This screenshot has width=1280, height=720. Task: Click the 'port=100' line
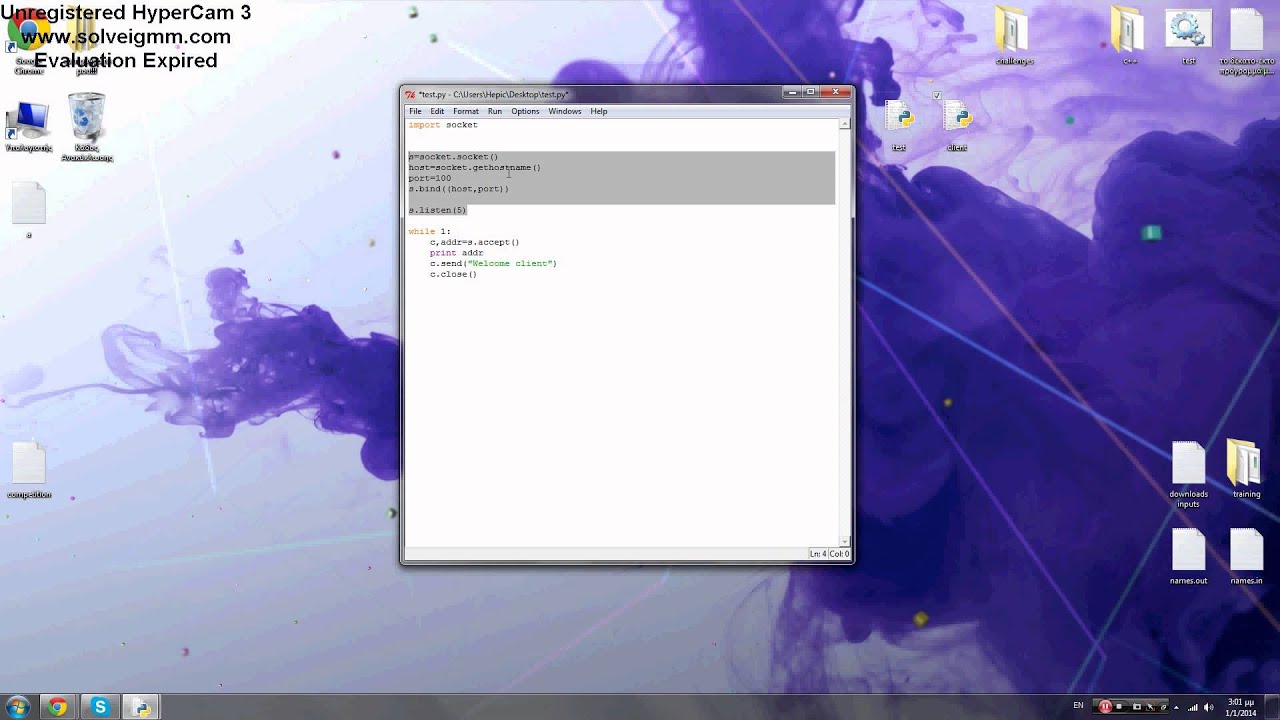(430, 178)
